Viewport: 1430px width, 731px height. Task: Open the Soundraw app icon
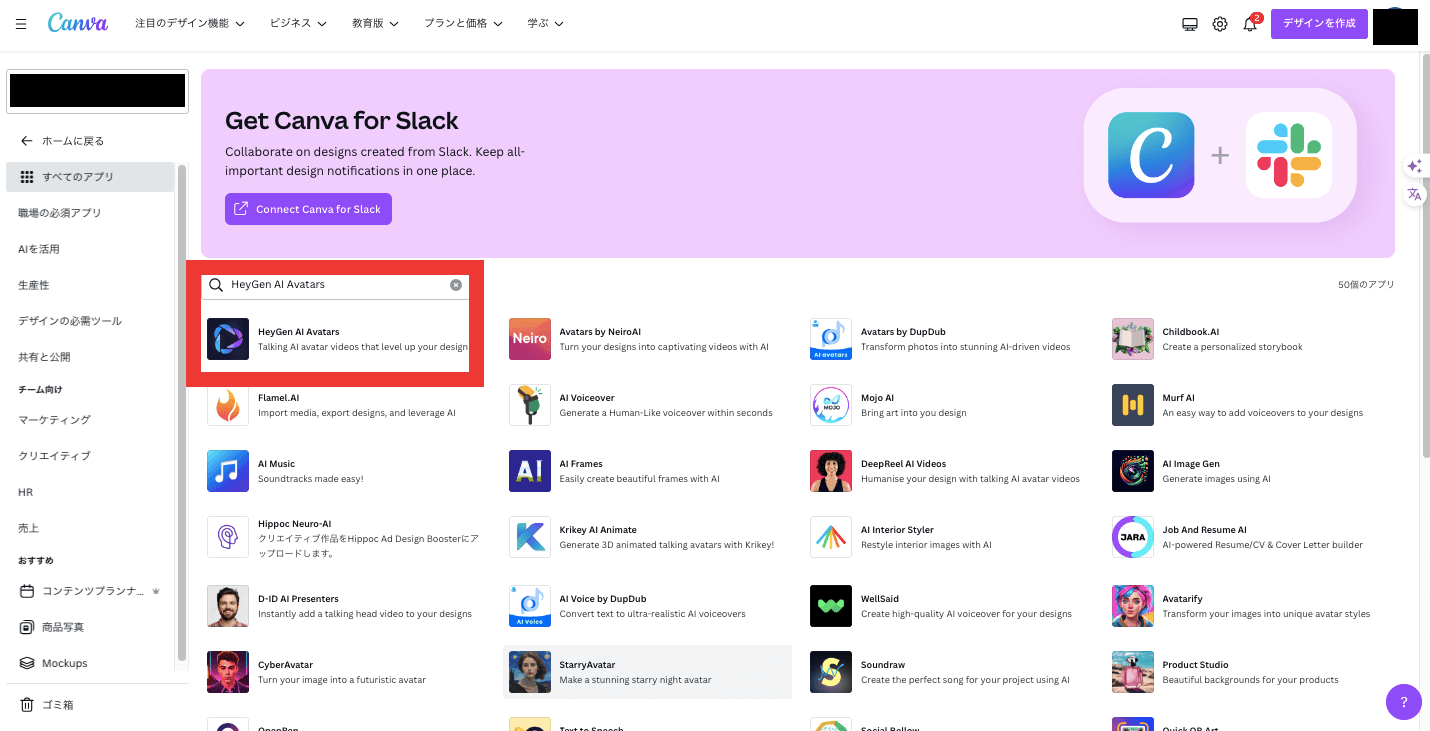(x=831, y=672)
